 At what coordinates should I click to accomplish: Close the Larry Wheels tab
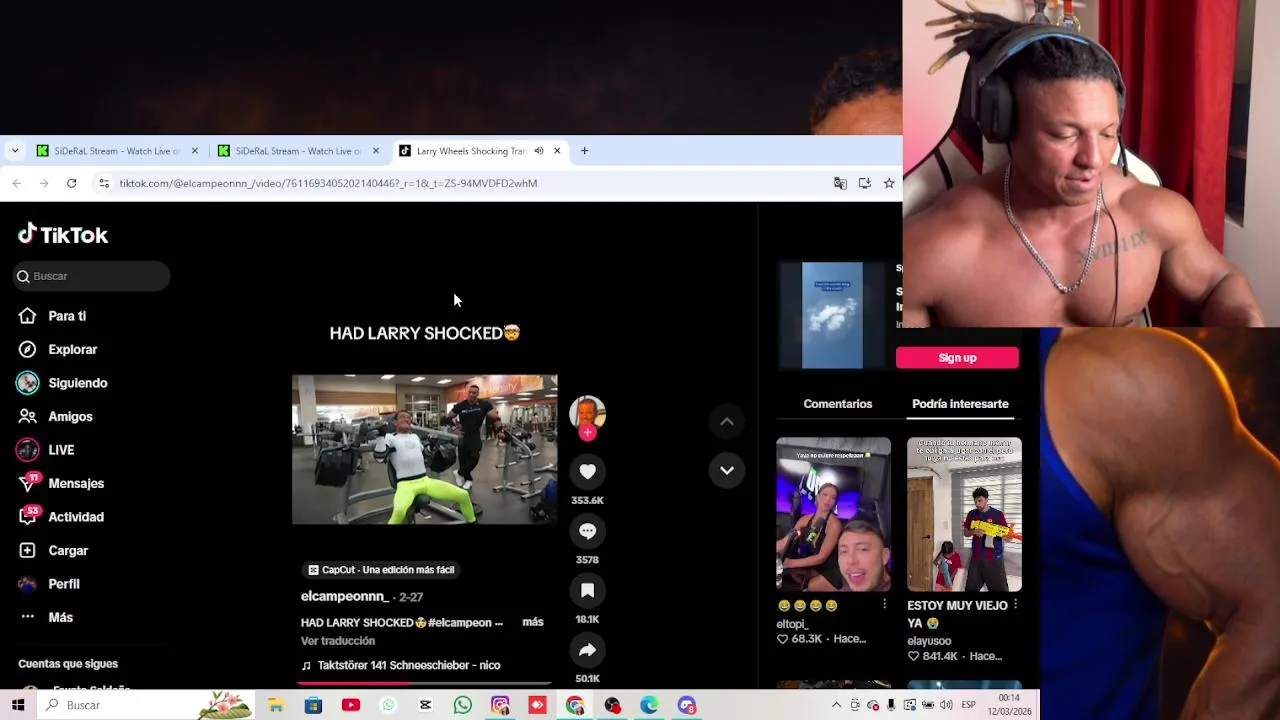(557, 151)
